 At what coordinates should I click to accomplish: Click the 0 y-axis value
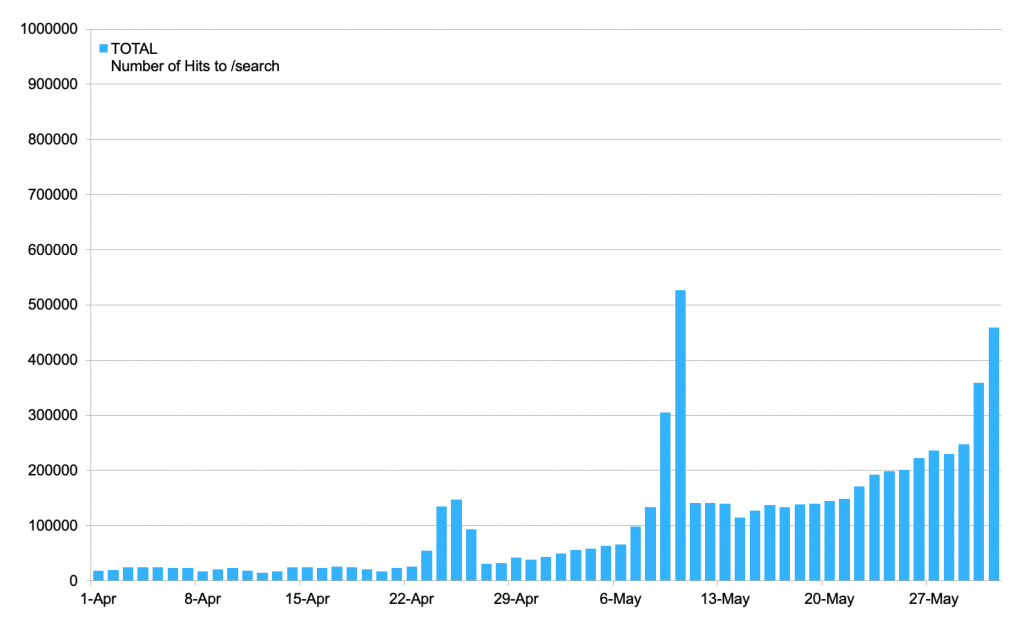tap(75, 580)
